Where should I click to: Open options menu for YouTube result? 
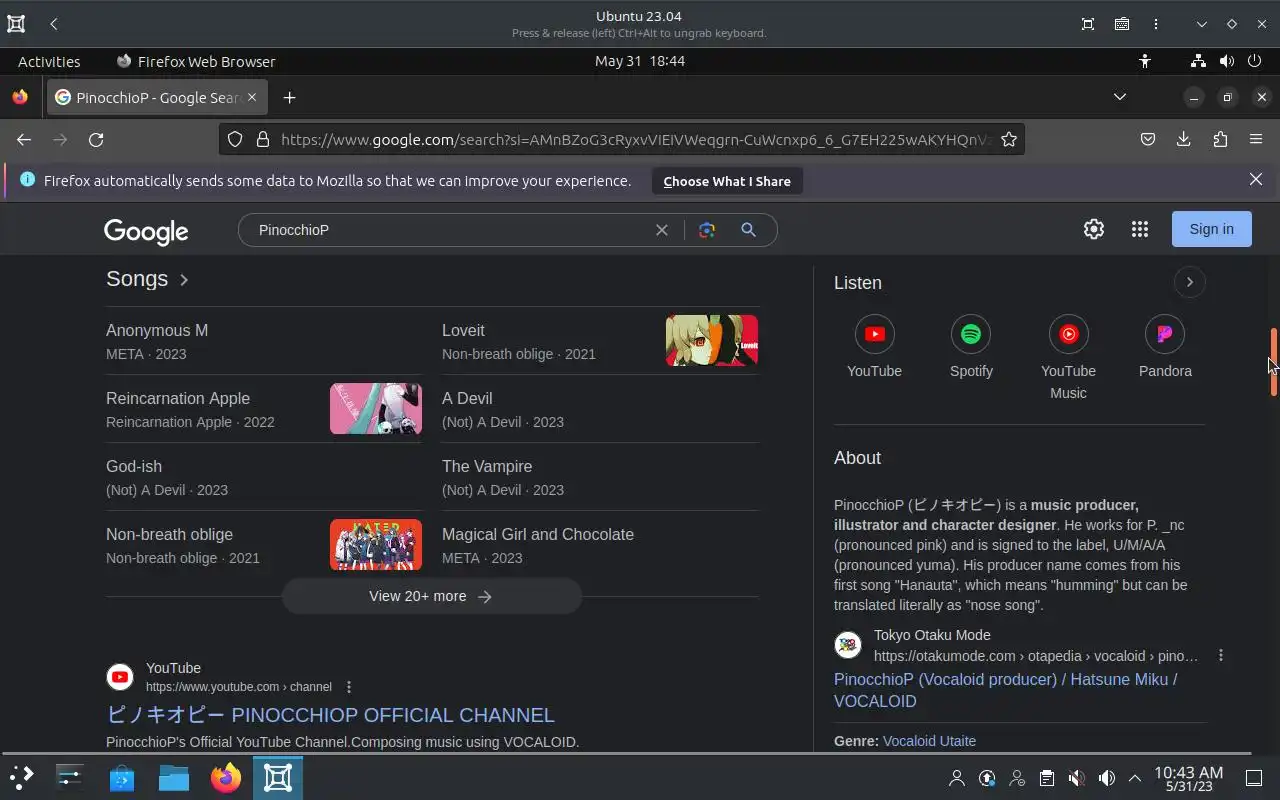pyautogui.click(x=349, y=687)
